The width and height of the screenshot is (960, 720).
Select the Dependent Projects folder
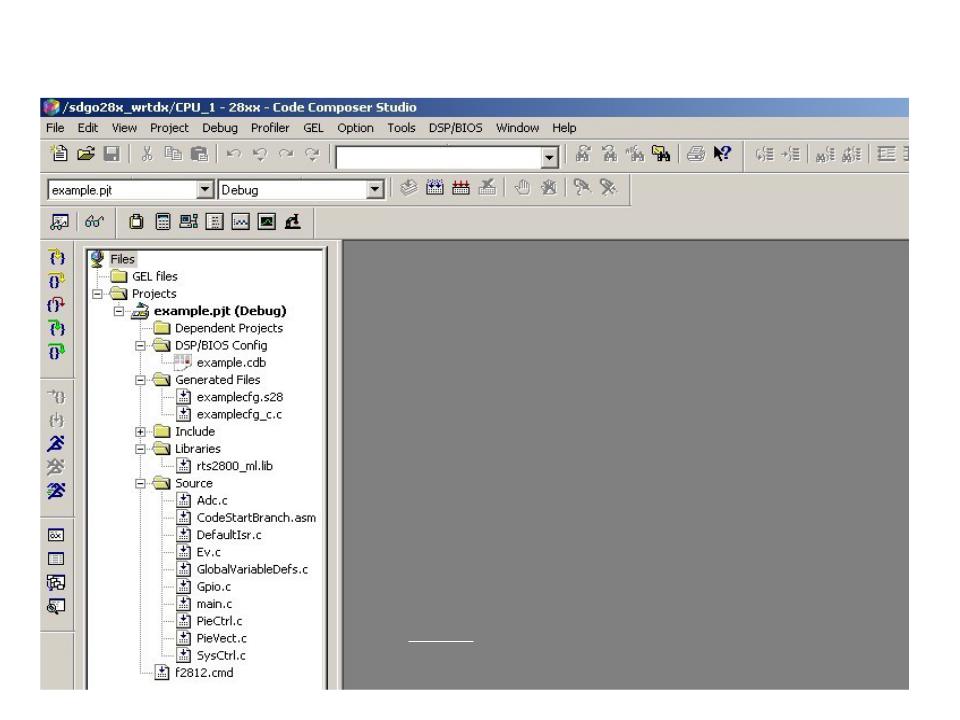[229, 328]
